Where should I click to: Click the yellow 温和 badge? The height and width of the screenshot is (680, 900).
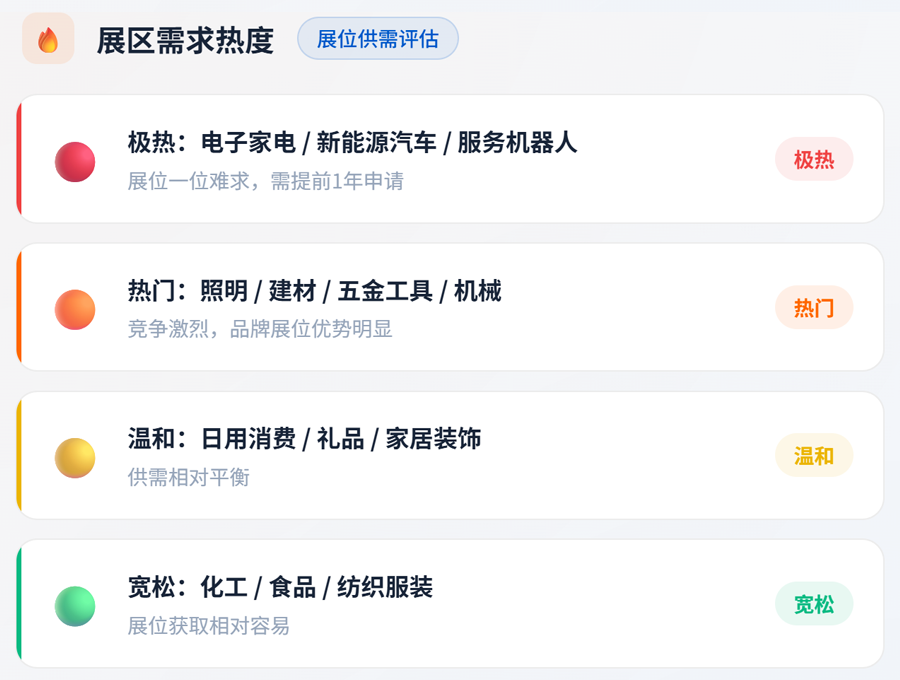point(814,456)
